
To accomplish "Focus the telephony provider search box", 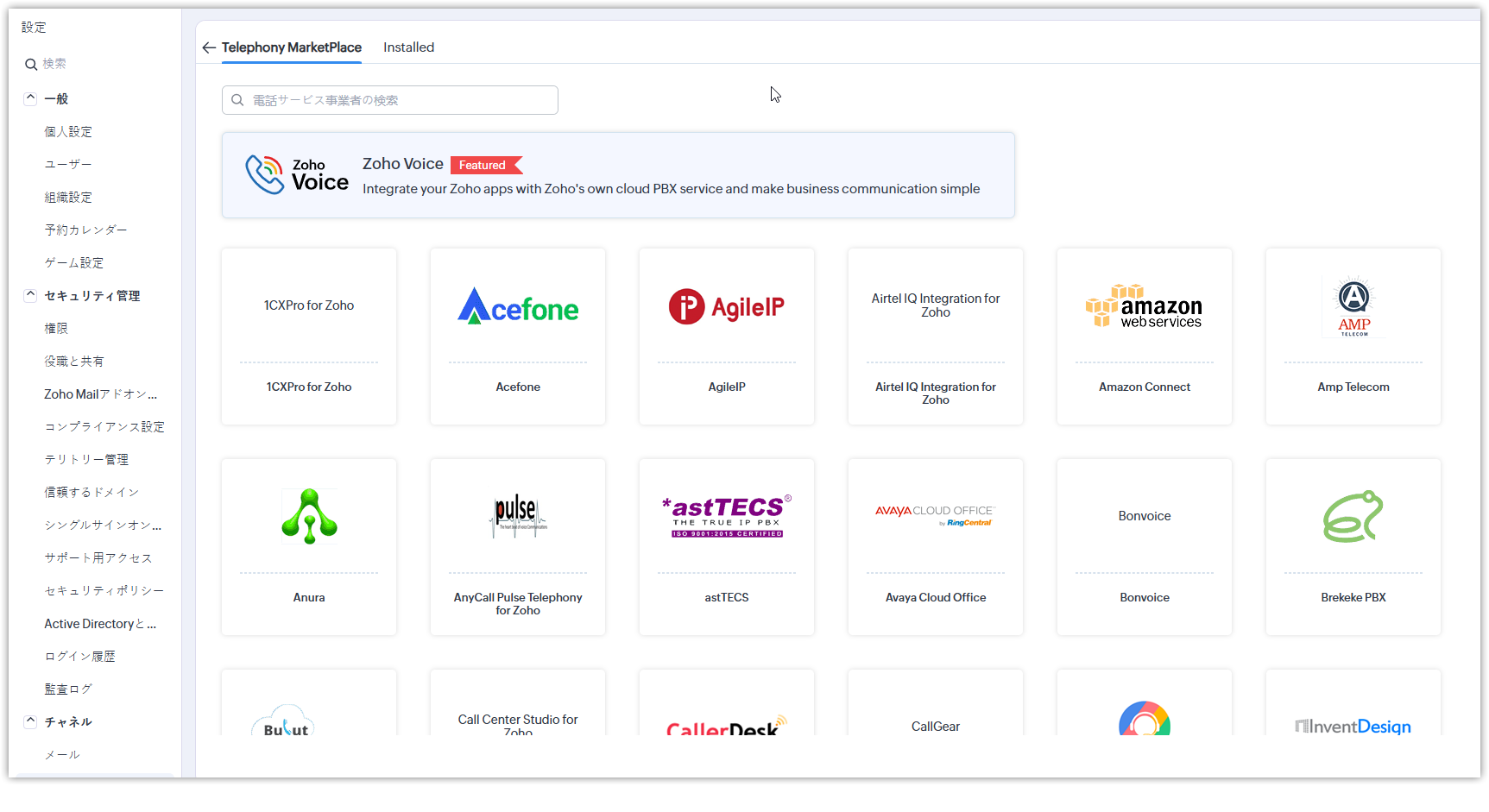I will pos(390,100).
